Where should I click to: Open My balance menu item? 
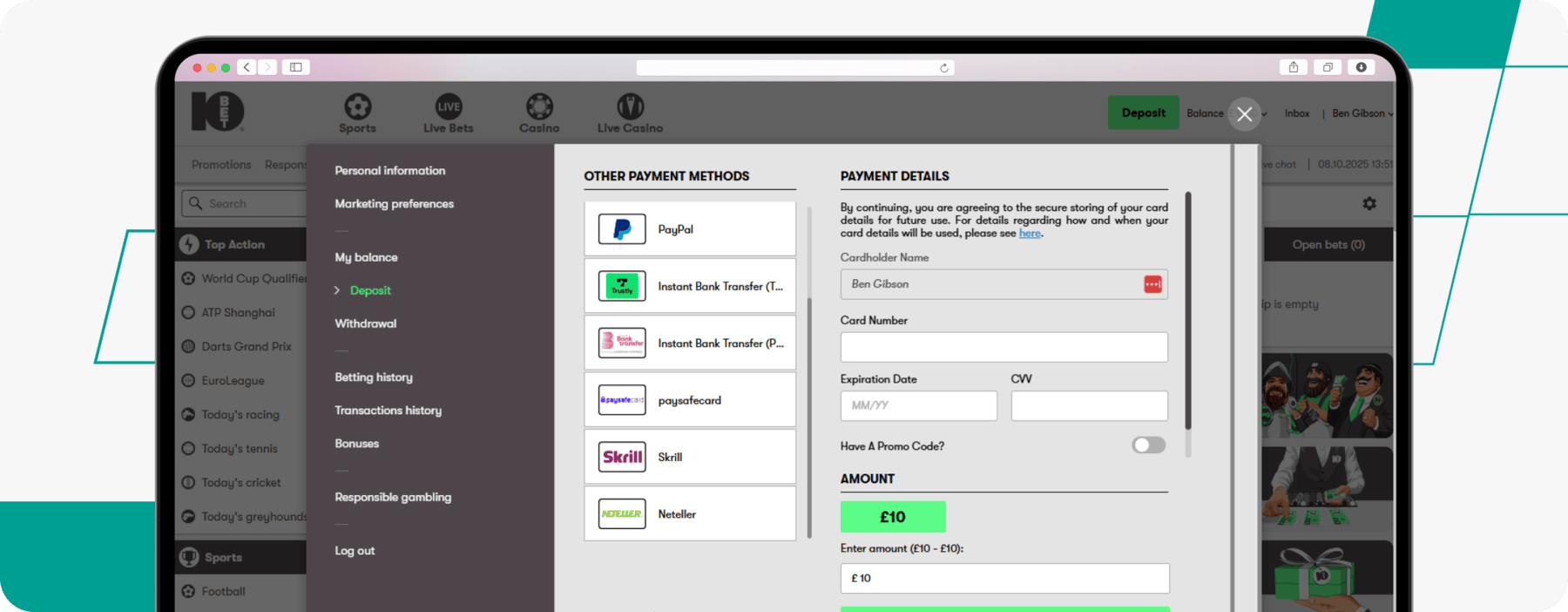(x=366, y=257)
